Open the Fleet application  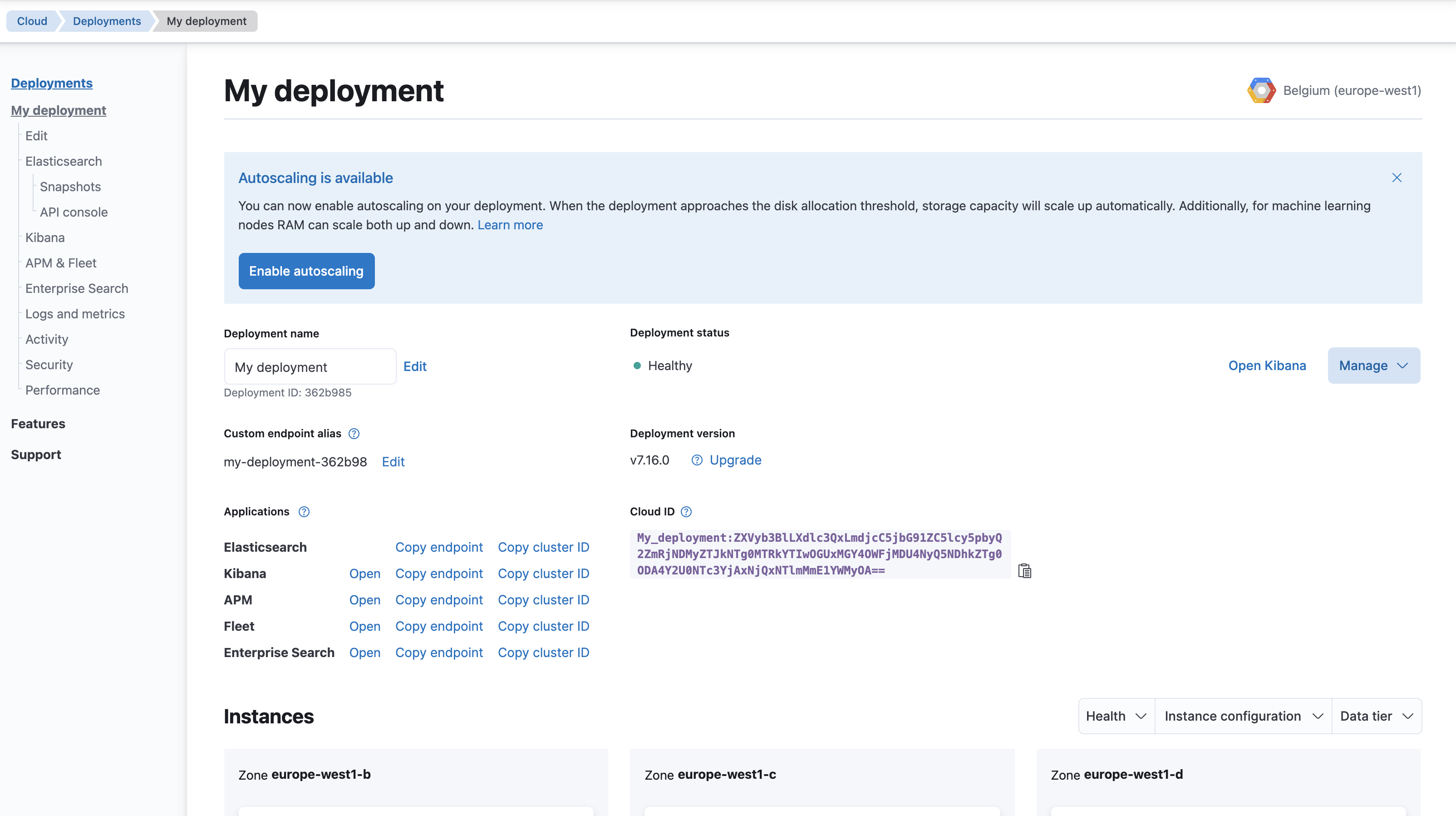pyautogui.click(x=364, y=627)
